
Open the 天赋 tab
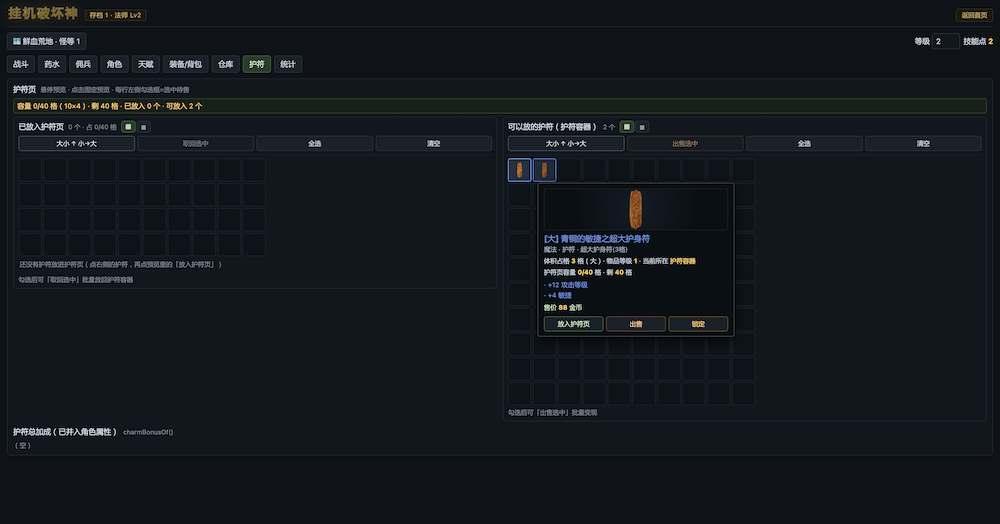click(x=146, y=64)
